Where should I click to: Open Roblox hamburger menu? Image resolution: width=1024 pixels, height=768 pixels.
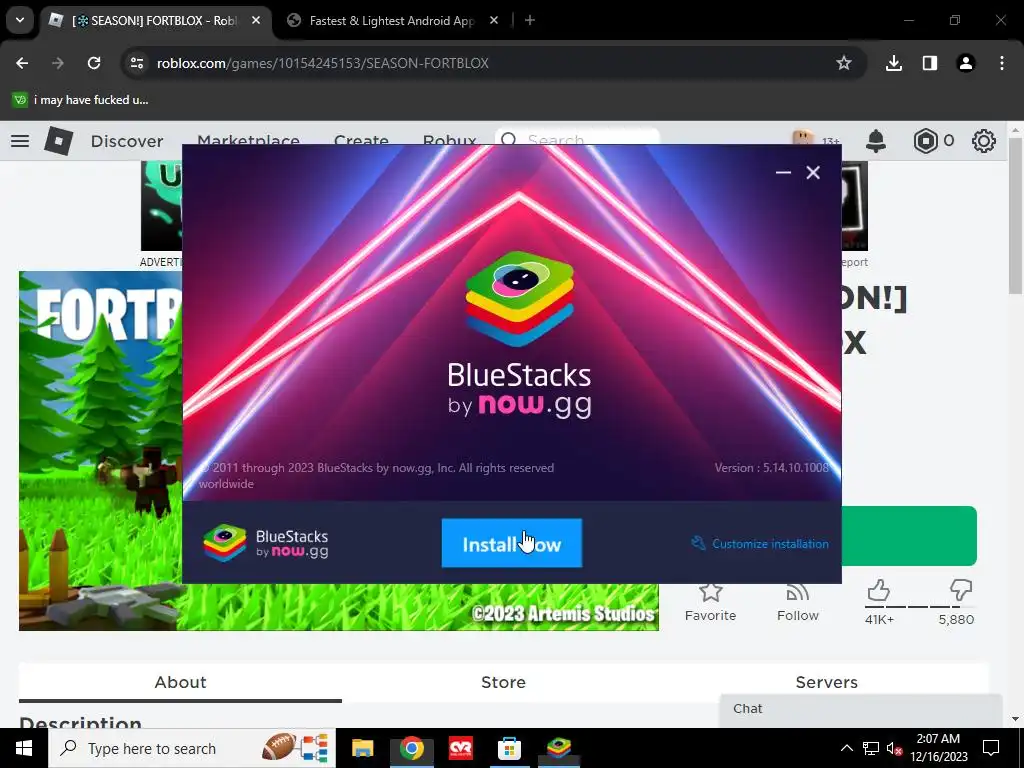20,141
